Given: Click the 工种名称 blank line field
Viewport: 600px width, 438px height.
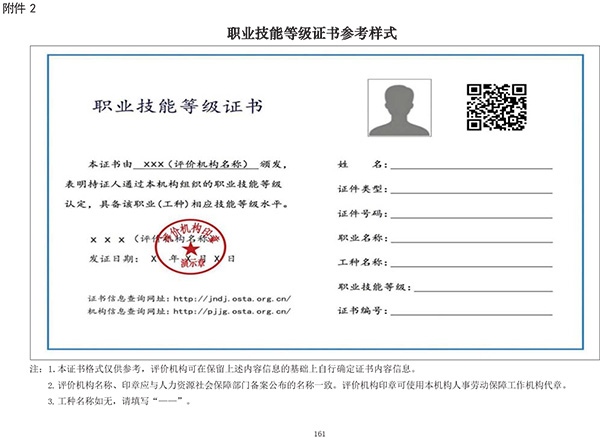Looking at the screenshot, I should pos(471,263).
